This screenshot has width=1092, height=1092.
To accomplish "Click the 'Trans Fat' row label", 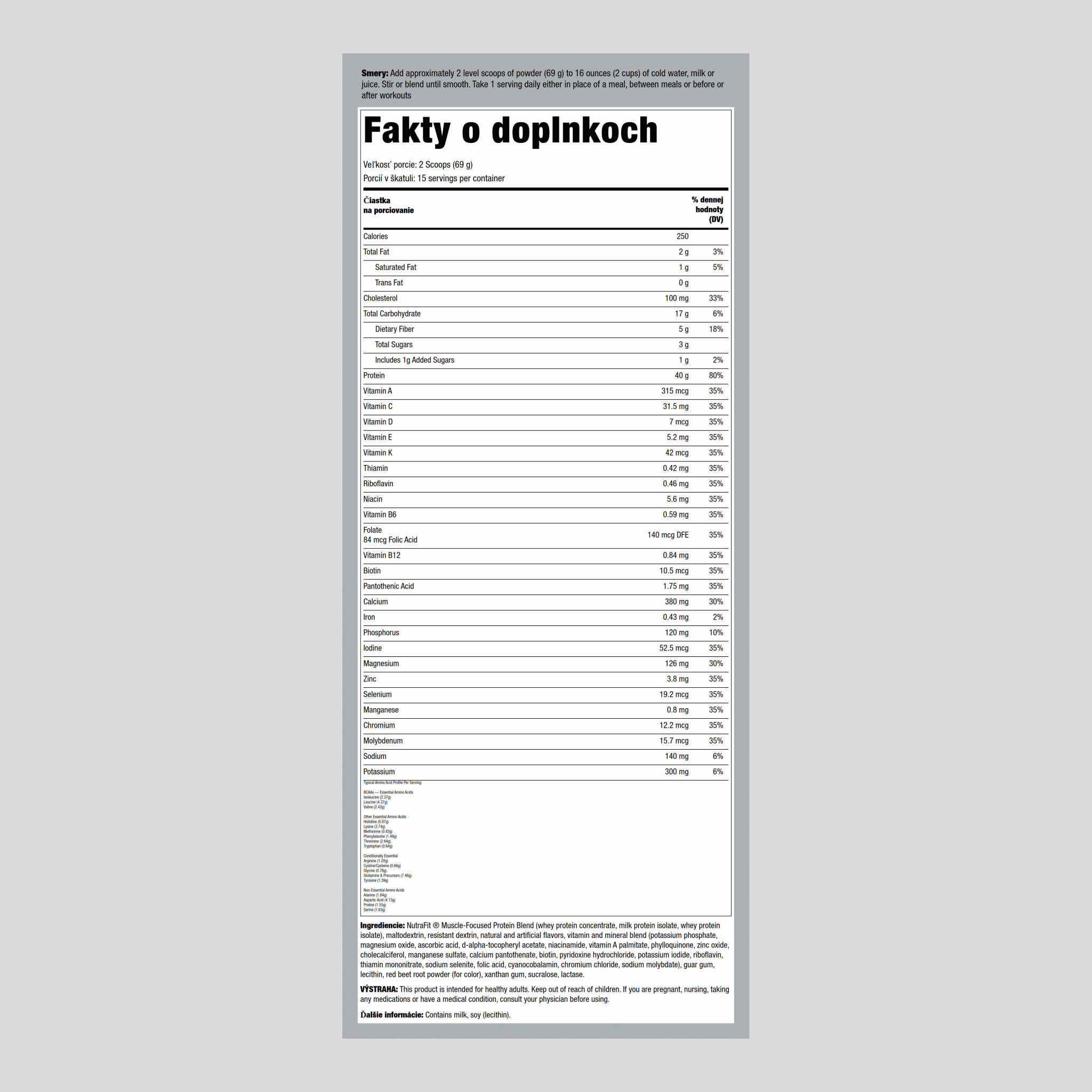I will tap(389, 283).
